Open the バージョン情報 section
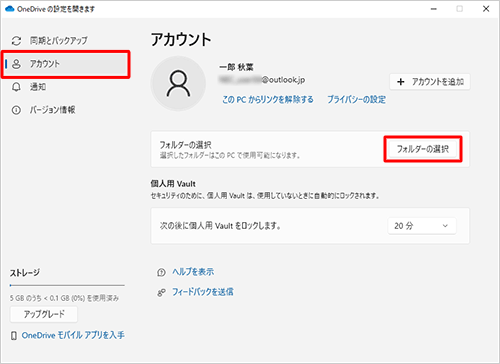The width and height of the screenshot is (500, 364). (52, 110)
